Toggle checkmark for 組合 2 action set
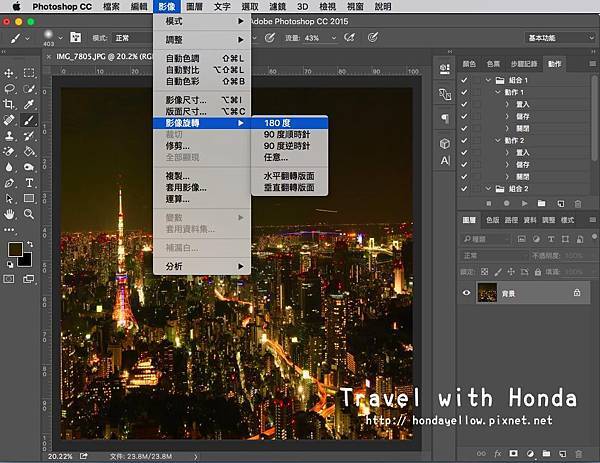The height and width of the screenshot is (463, 600). point(464,189)
